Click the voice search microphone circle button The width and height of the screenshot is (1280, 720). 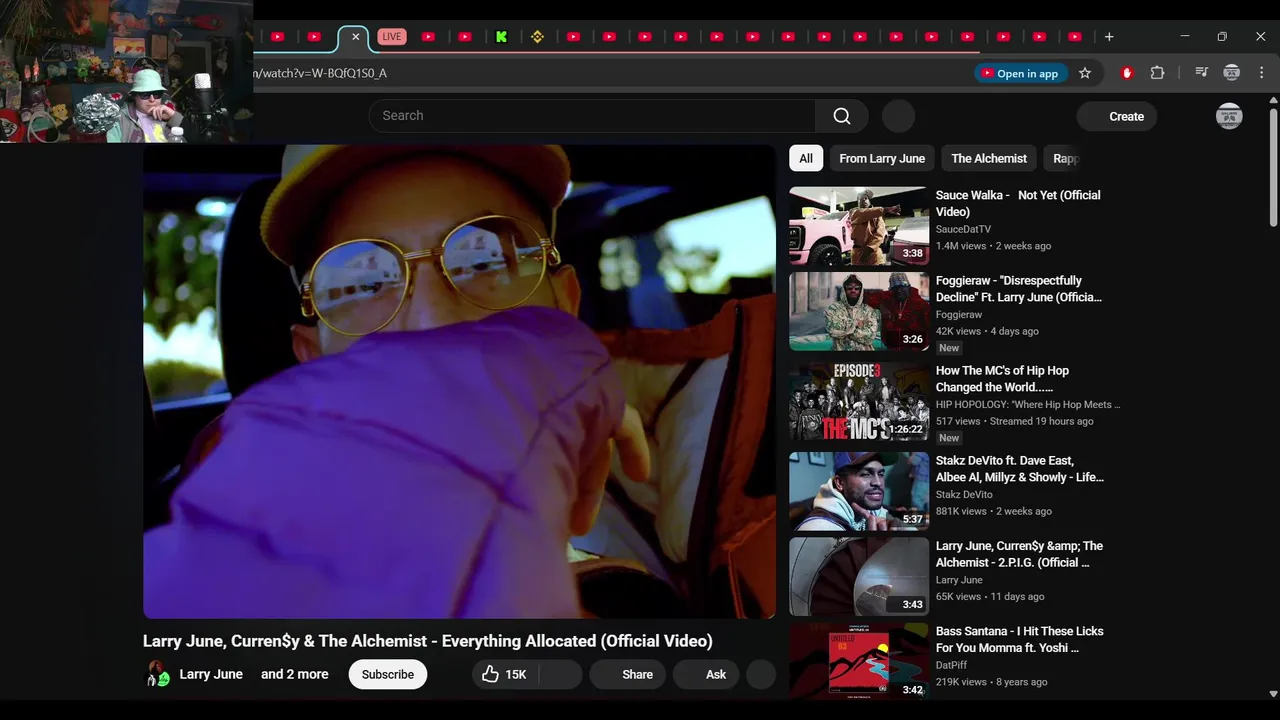[x=898, y=116]
